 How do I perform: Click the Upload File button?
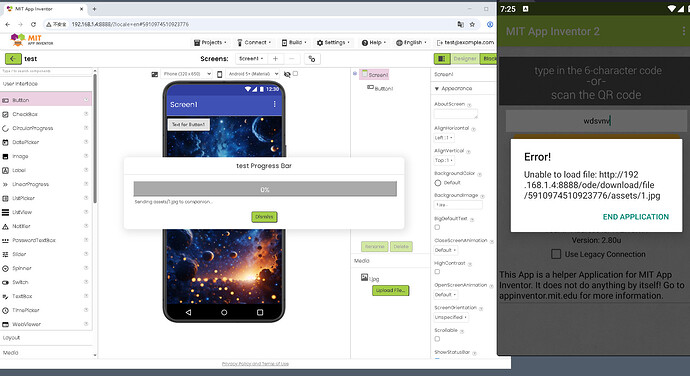click(390, 290)
